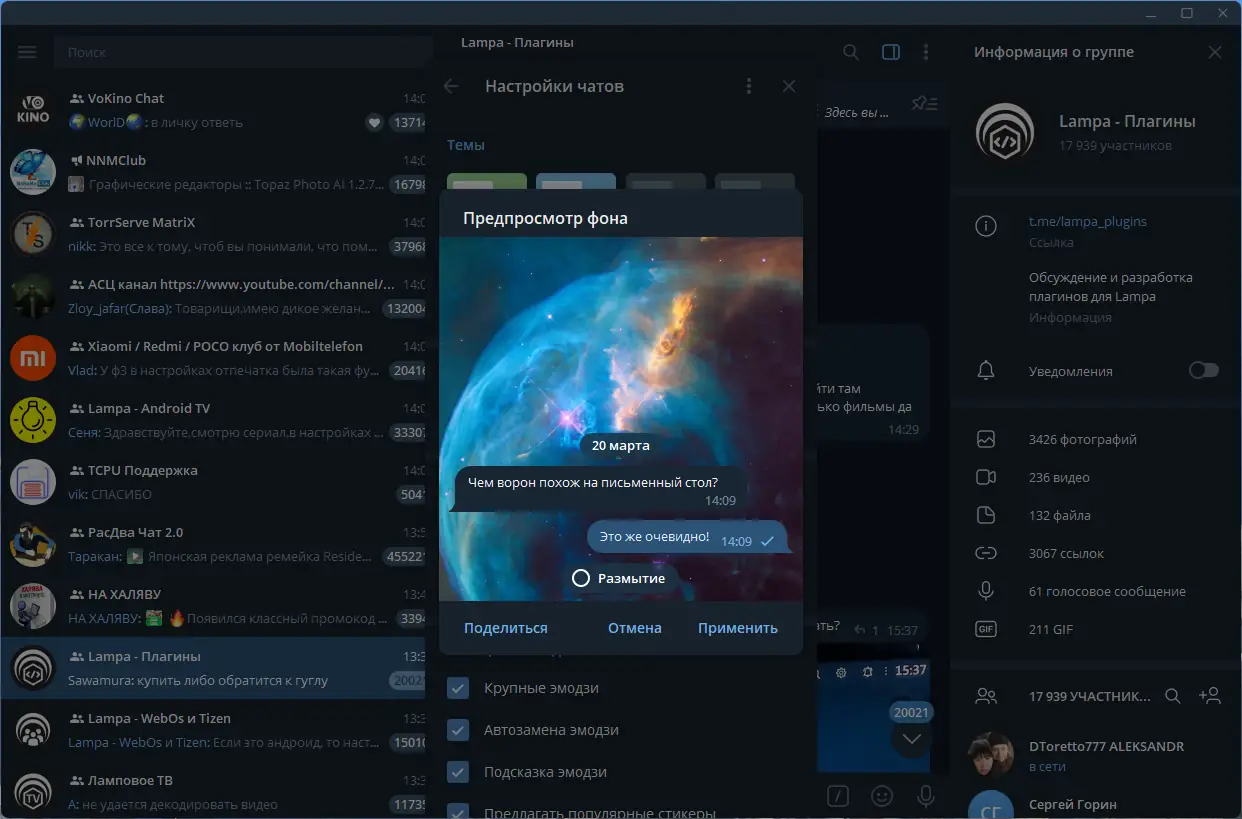1242x819 pixels.
Task: Open bot commands slash icon
Action: point(839,796)
